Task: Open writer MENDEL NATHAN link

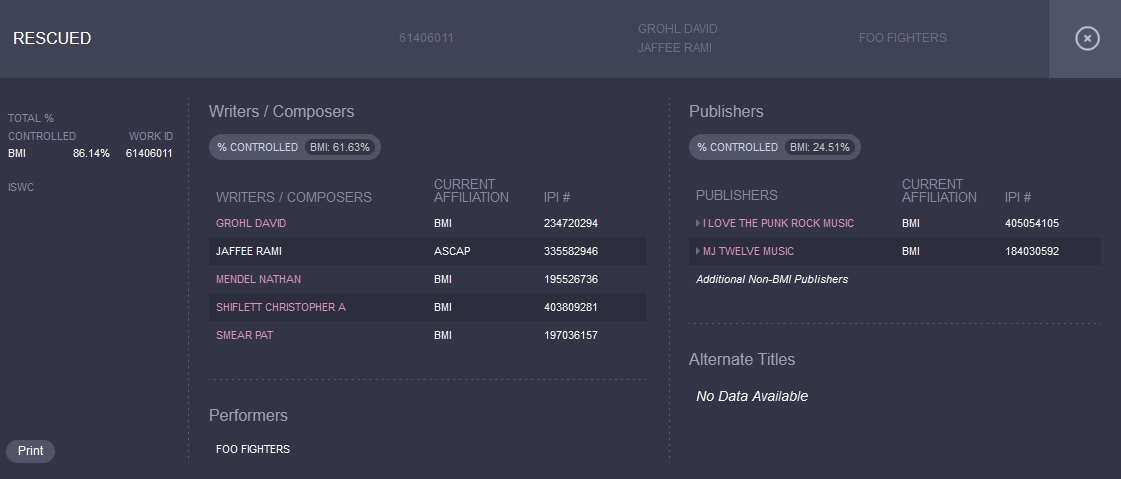Action: (258, 279)
